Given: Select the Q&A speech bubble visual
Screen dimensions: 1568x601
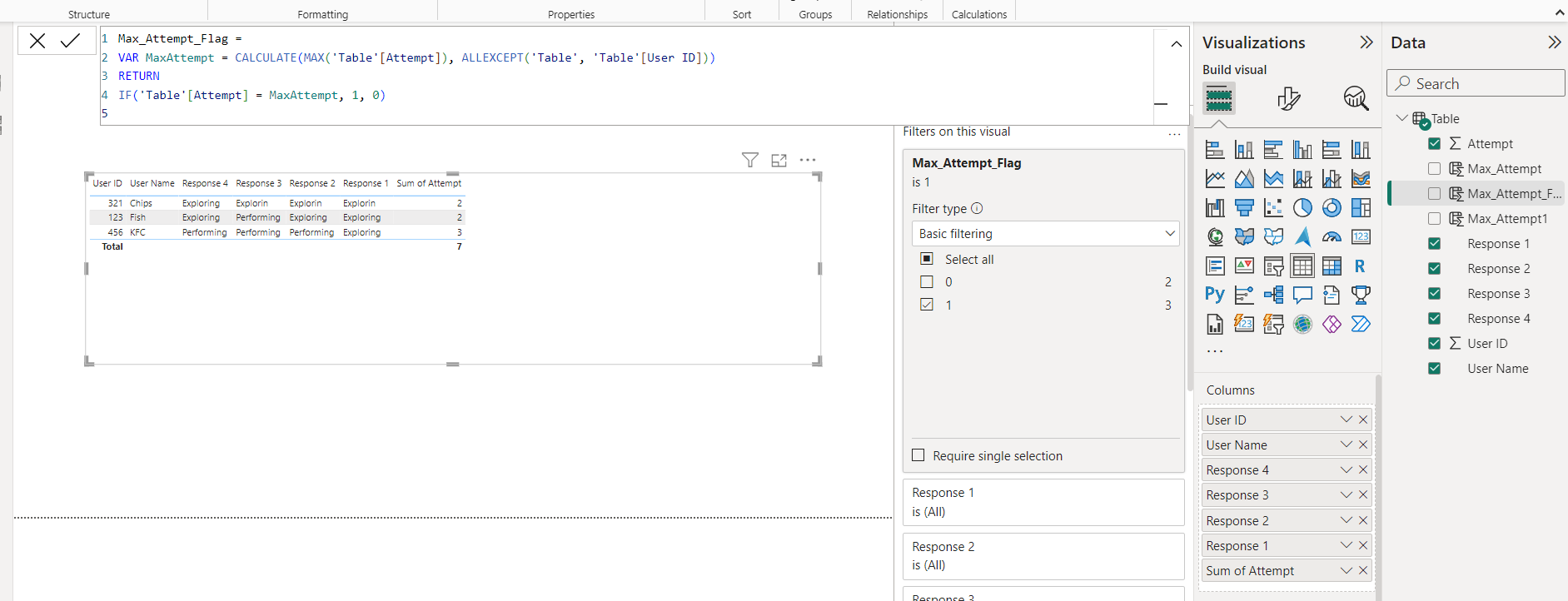Looking at the screenshot, I should 1302,295.
